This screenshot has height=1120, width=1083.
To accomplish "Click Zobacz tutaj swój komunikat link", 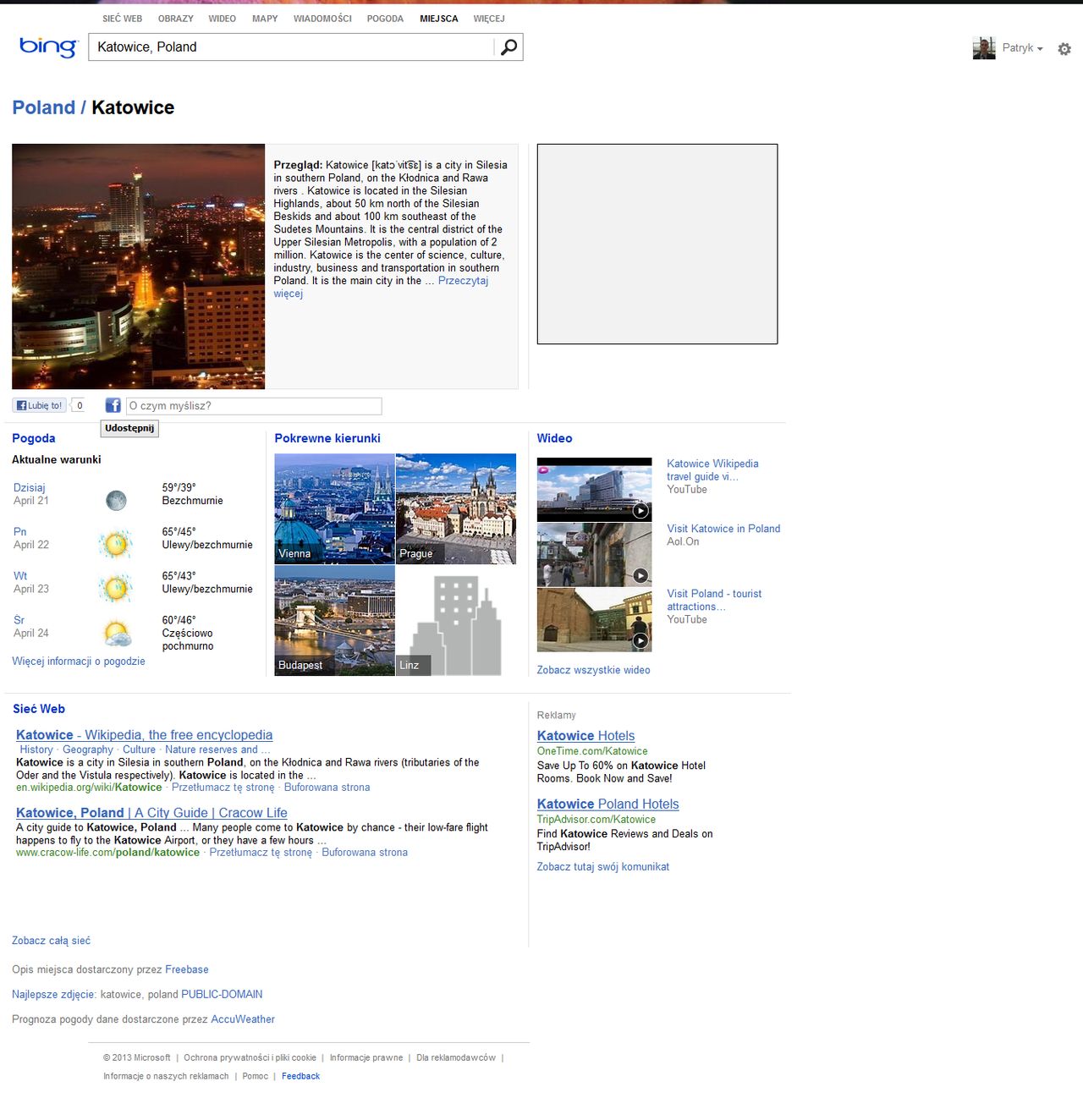I will click(x=602, y=867).
